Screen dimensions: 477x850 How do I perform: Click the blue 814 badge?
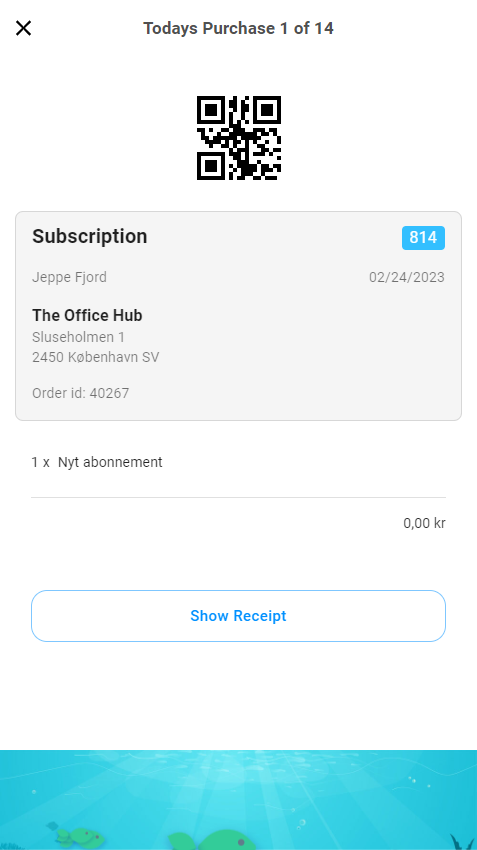point(423,238)
